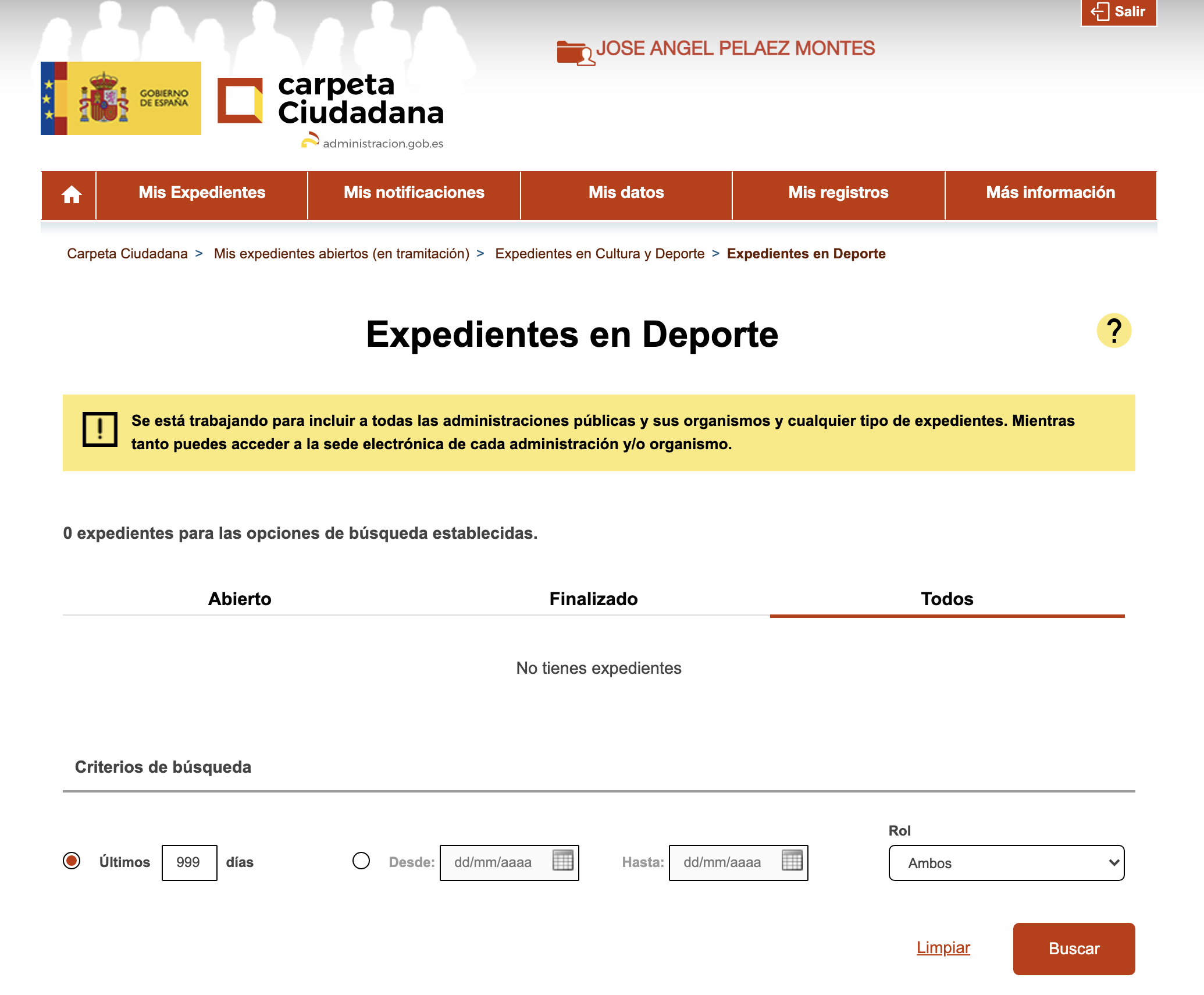The width and height of the screenshot is (1204, 995).
Task: Open the Mis Expedientes menu
Action: (202, 193)
